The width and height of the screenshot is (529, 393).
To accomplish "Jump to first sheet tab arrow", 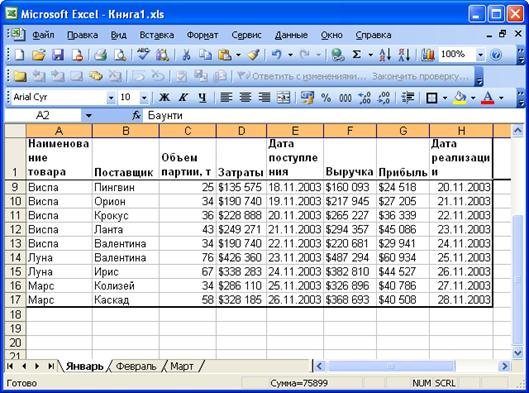I will (x=10, y=366).
